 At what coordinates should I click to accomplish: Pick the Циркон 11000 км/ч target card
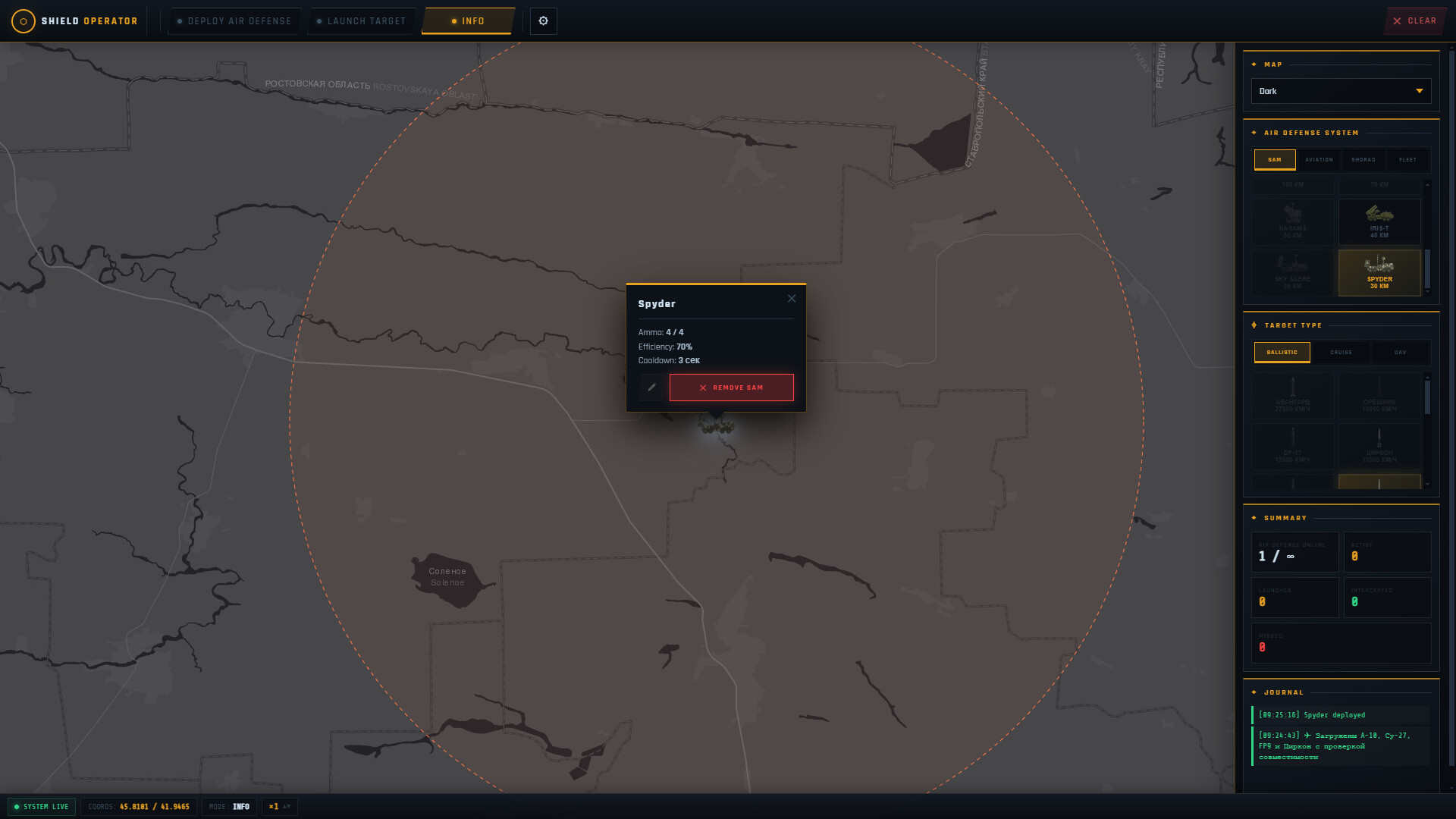pyautogui.click(x=1379, y=446)
